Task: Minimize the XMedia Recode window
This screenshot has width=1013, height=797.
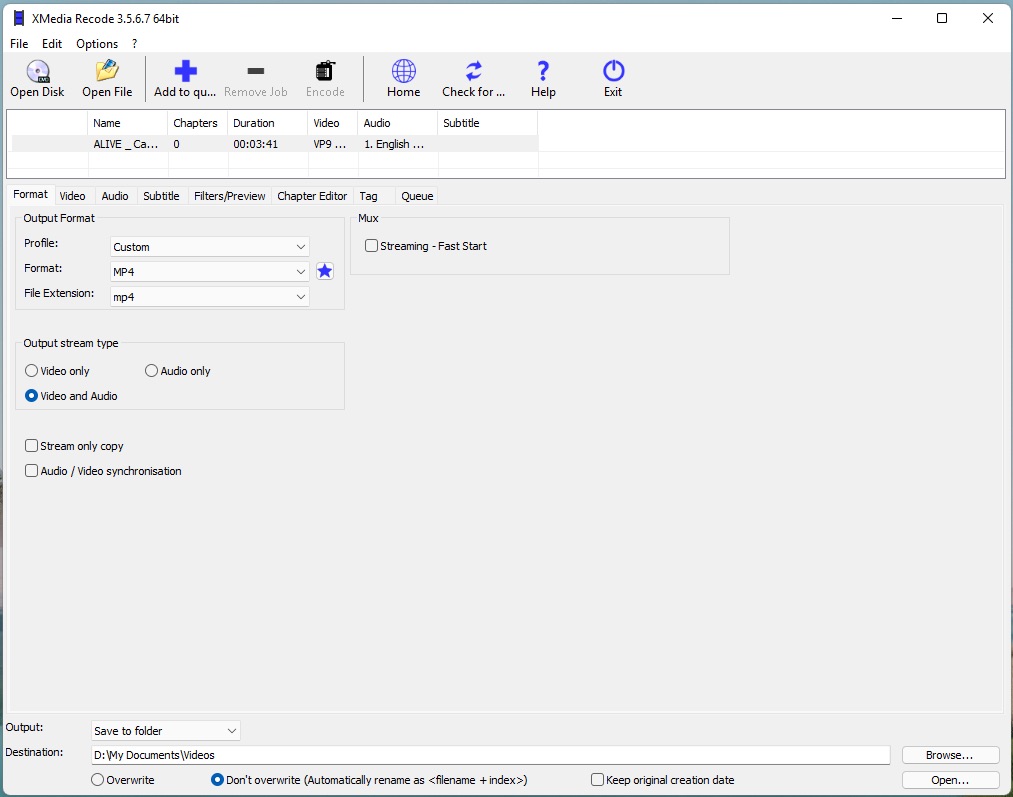Action: coord(897,18)
